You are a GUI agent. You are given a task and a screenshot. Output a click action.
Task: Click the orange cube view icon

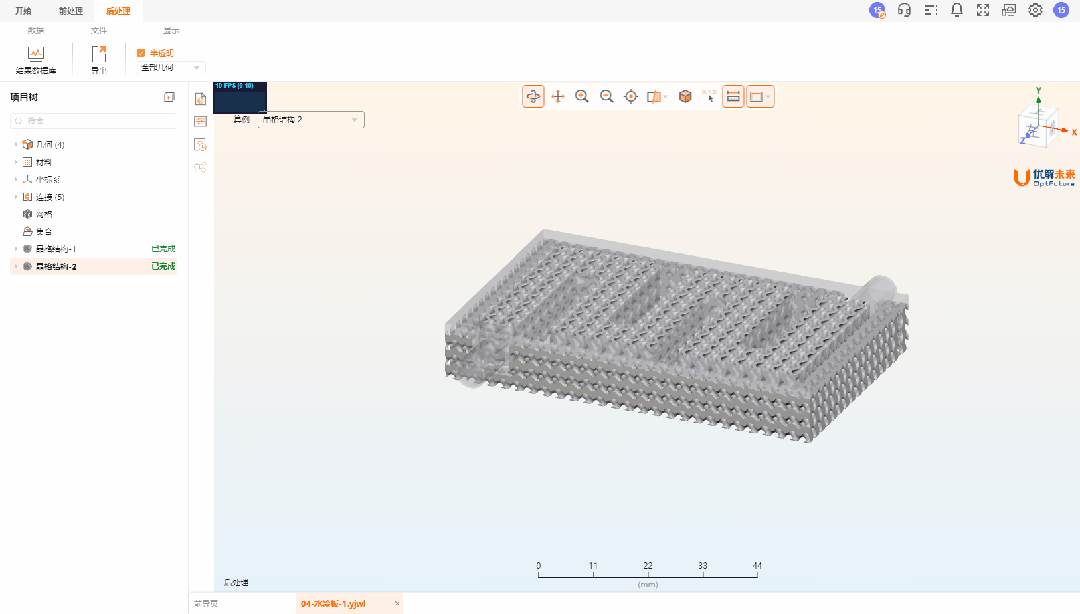click(x=685, y=96)
